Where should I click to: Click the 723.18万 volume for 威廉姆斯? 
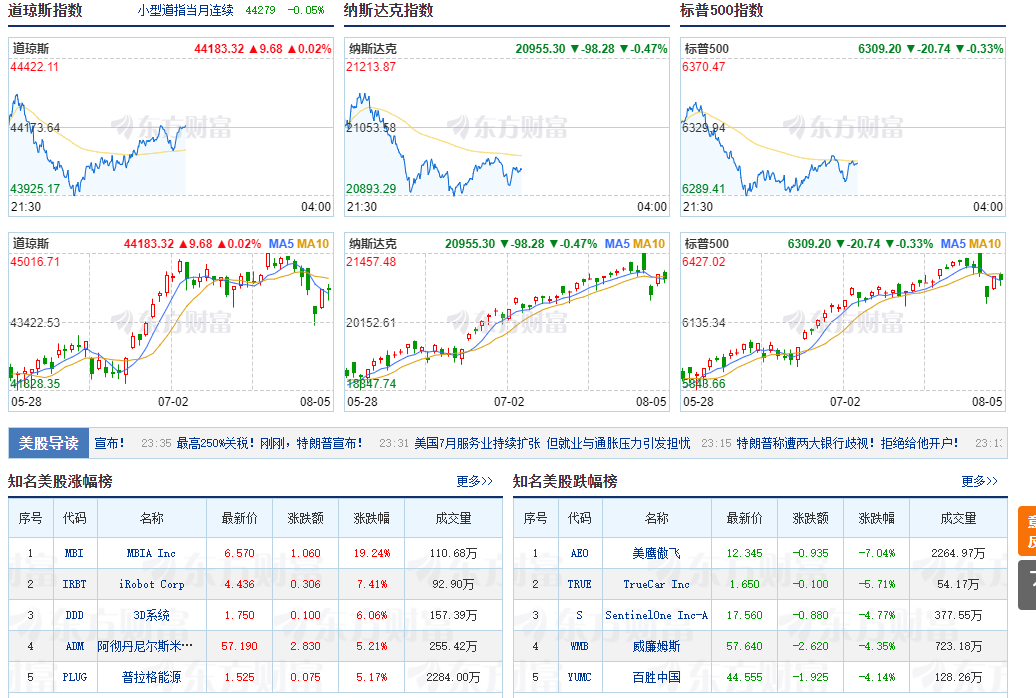(959, 646)
